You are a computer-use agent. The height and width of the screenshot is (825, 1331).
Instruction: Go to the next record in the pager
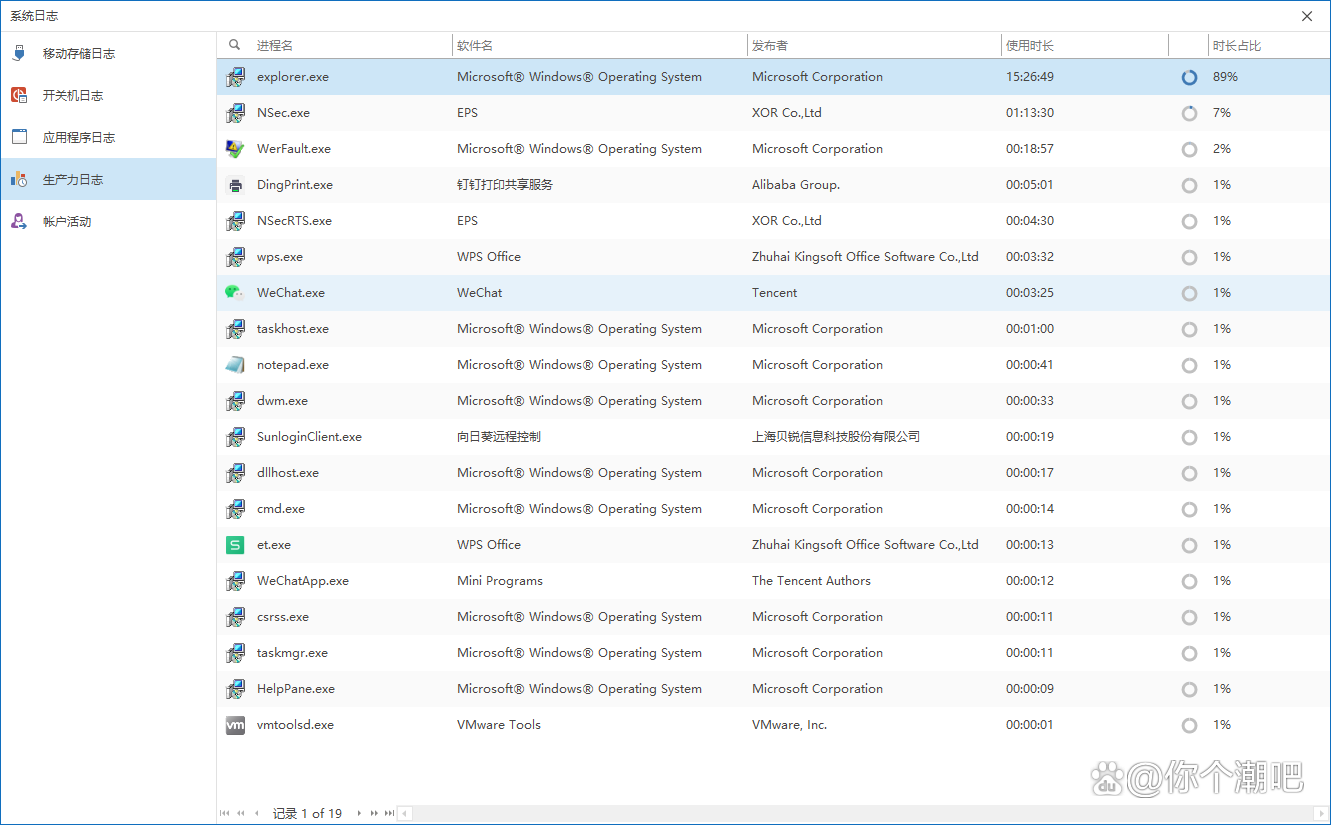tap(360, 813)
